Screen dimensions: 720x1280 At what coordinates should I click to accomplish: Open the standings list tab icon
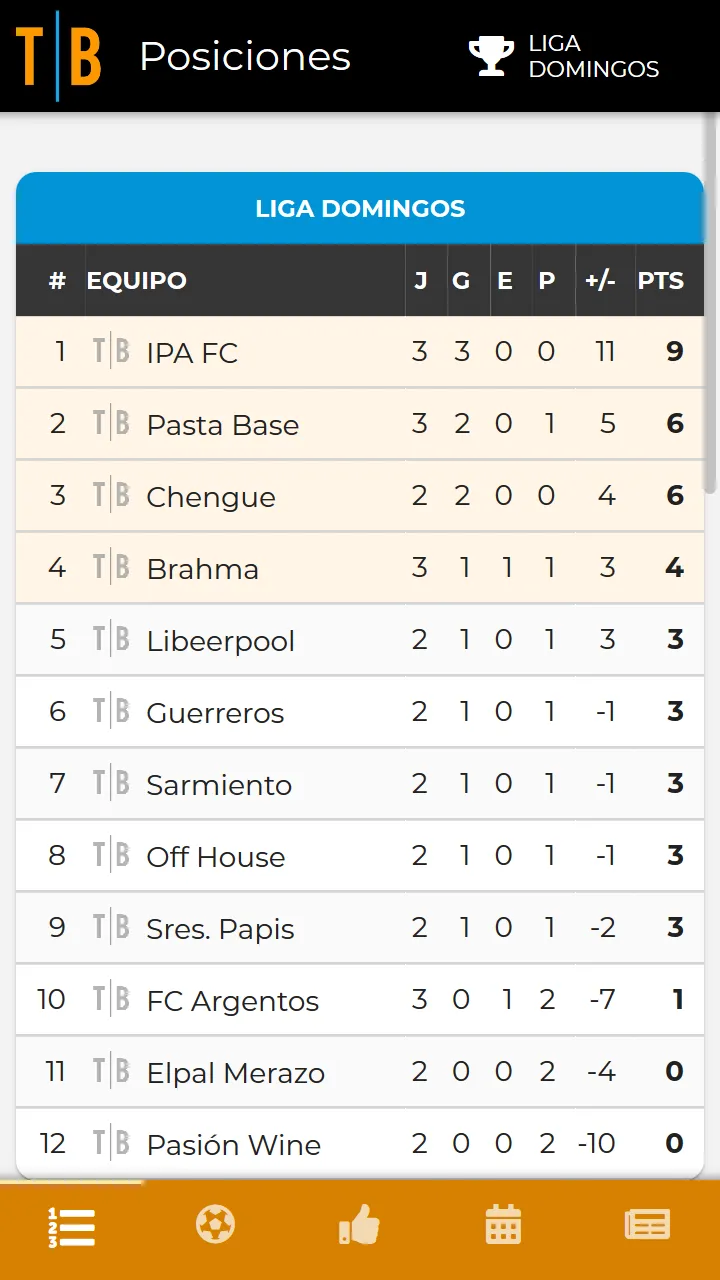pyautogui.click(x=72, y=1227)
